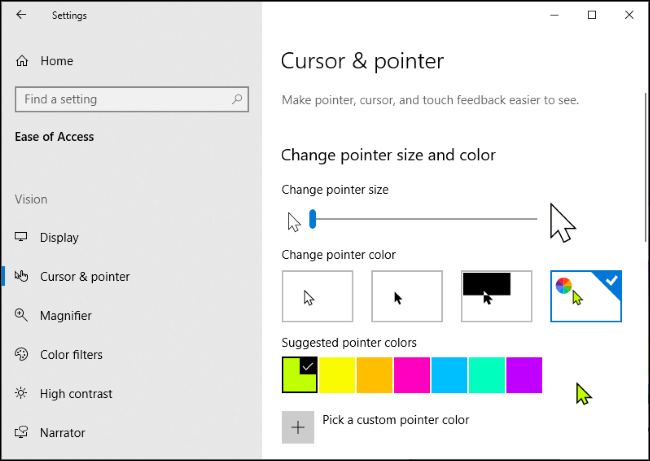Click the Make pointer, cursor easier to see description
The image size is (650, 461).
(430, 100)
